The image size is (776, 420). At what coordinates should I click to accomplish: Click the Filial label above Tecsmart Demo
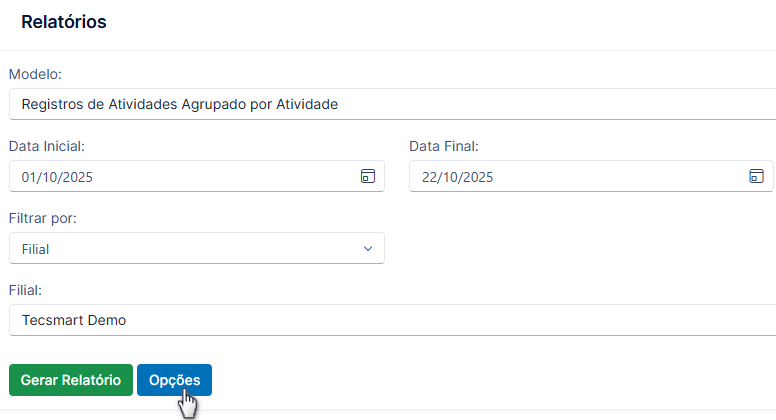(25, 290)
